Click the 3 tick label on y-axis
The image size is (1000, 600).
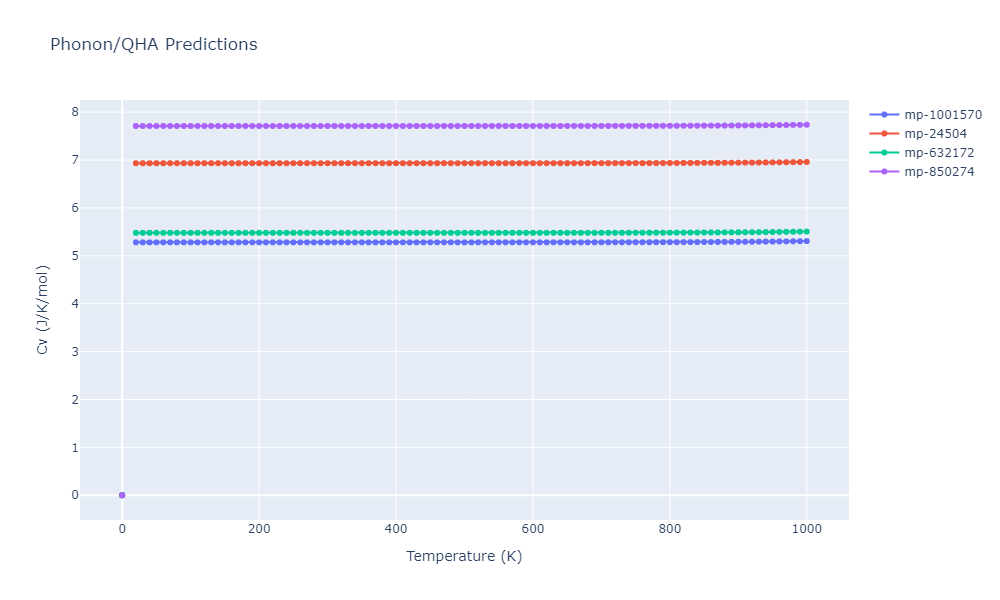tap(75, 352)
